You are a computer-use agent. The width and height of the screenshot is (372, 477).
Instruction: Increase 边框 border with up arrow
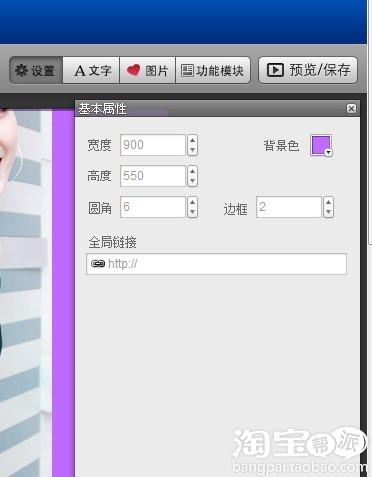point(328,202)
